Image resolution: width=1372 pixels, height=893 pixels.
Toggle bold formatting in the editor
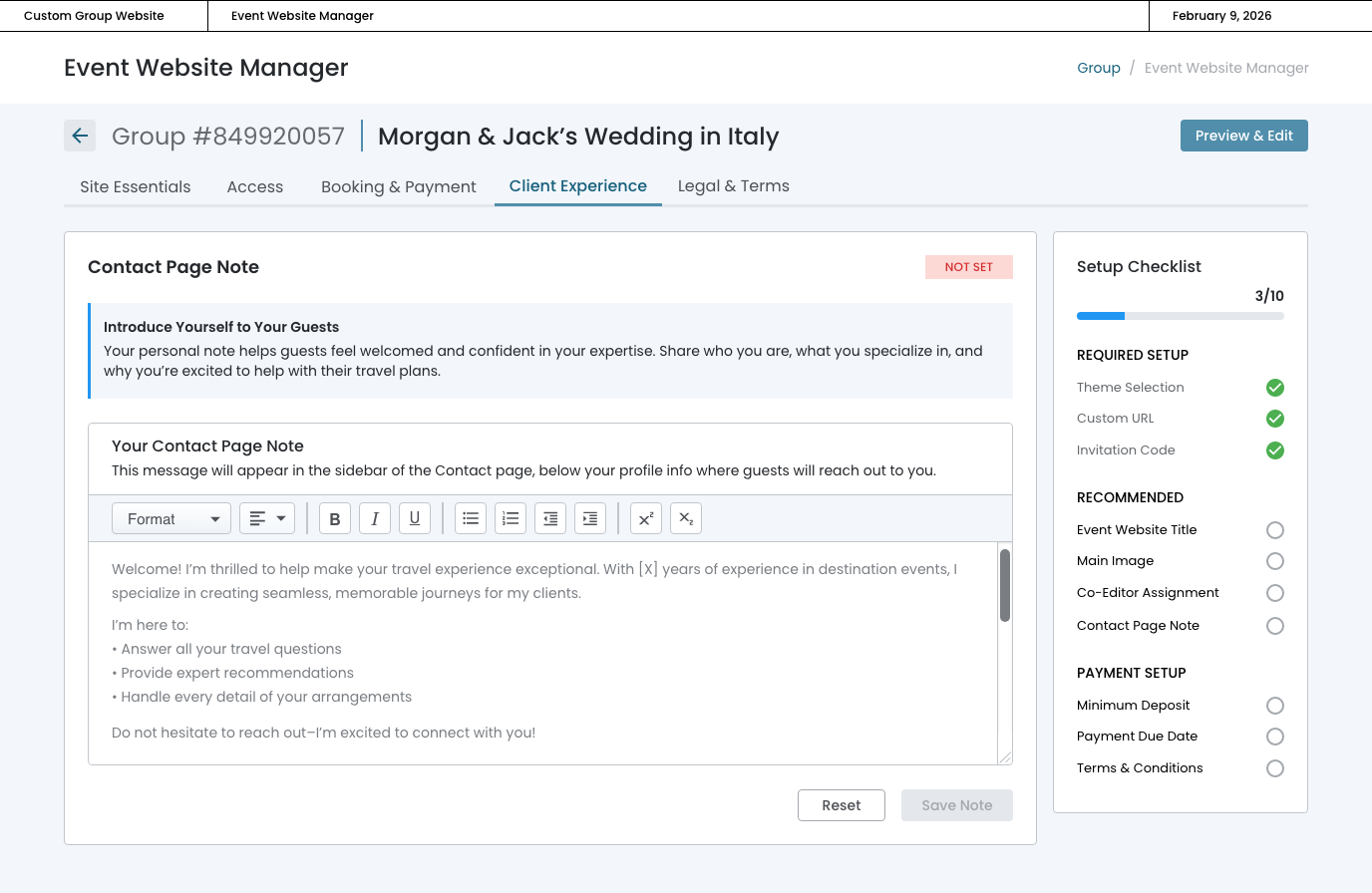point(335,518)
